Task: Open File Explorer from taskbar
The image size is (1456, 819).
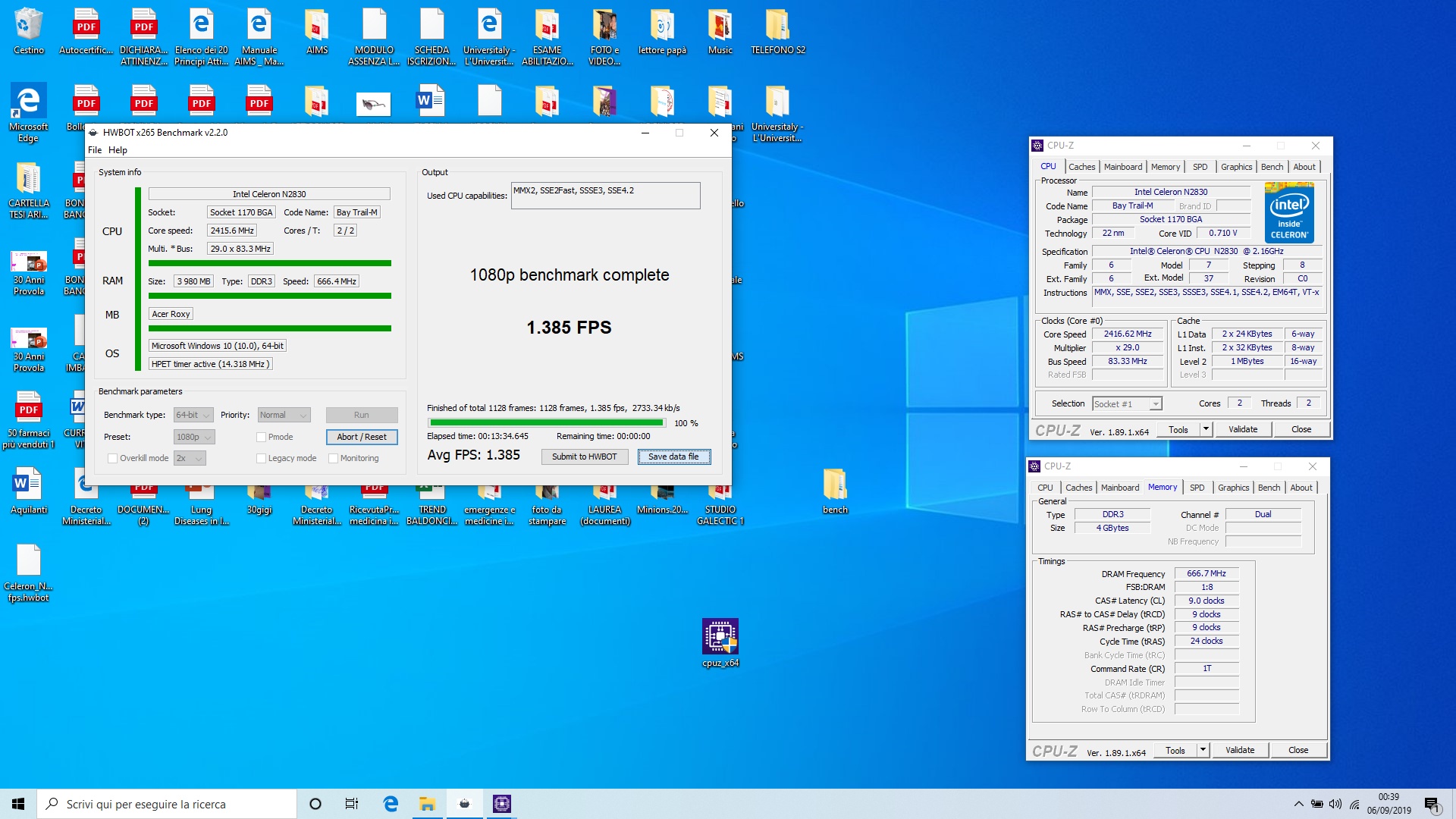Action: click(428, 804)
